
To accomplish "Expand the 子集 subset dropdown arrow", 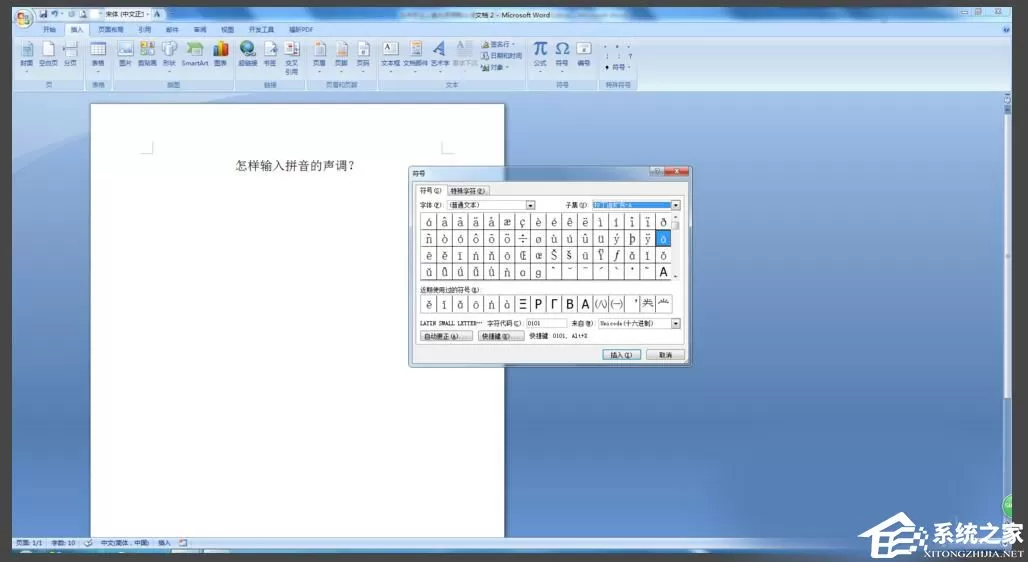I will click(x=675, y=205).
